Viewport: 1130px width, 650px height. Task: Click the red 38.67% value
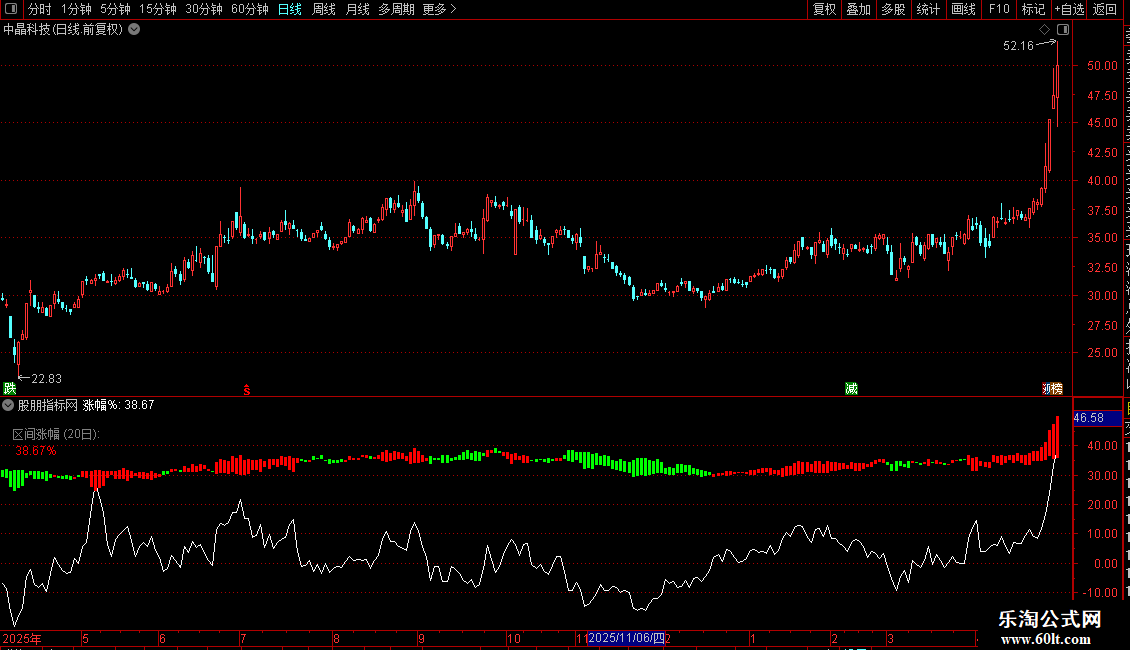[x=35, y=451]
